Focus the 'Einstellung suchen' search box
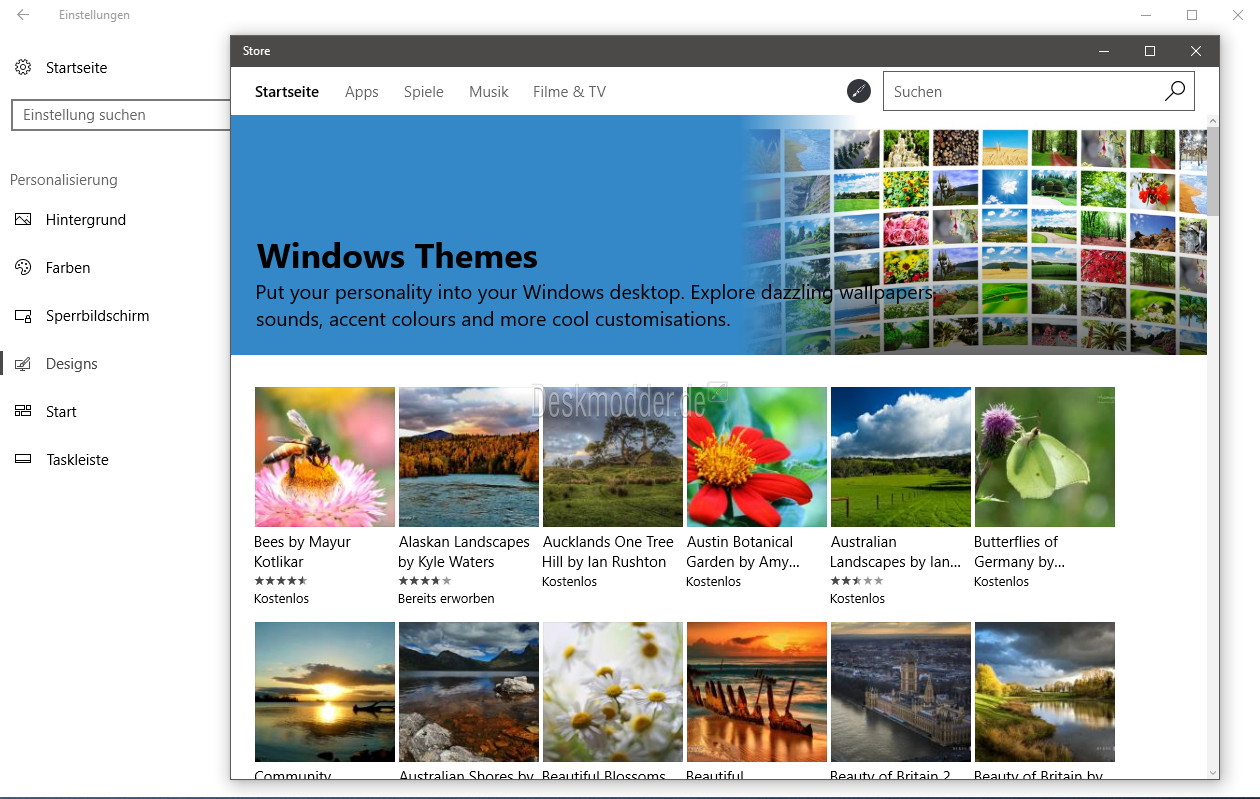This screenshot has width=1260, height=799. (120, 115)
